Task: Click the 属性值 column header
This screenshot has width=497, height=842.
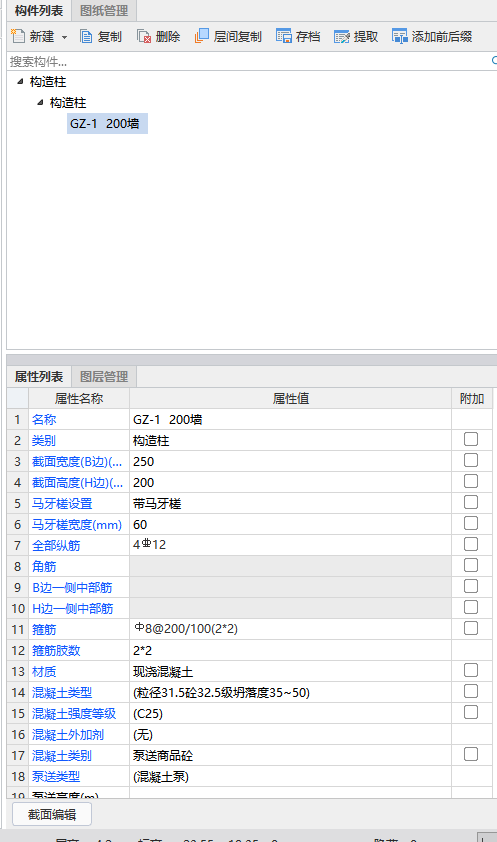Action: pyautogui.click(x=290, y=398)
